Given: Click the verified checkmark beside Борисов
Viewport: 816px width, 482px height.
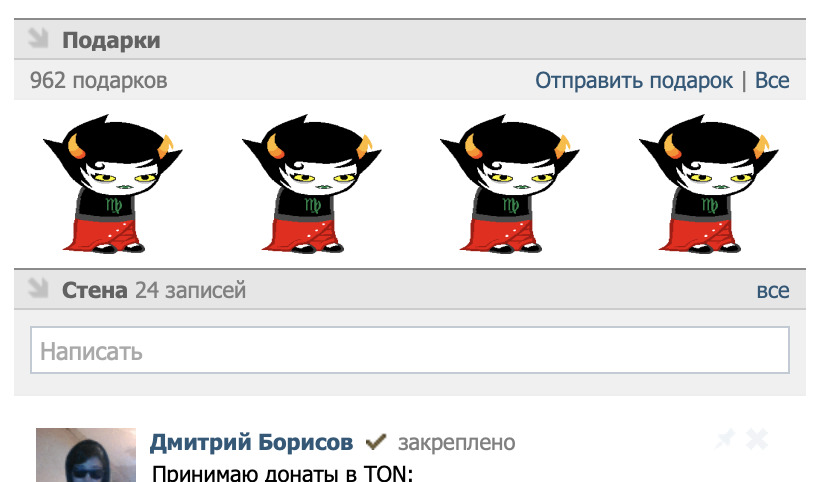Looking at the screenshot, I should click(376, 442).
